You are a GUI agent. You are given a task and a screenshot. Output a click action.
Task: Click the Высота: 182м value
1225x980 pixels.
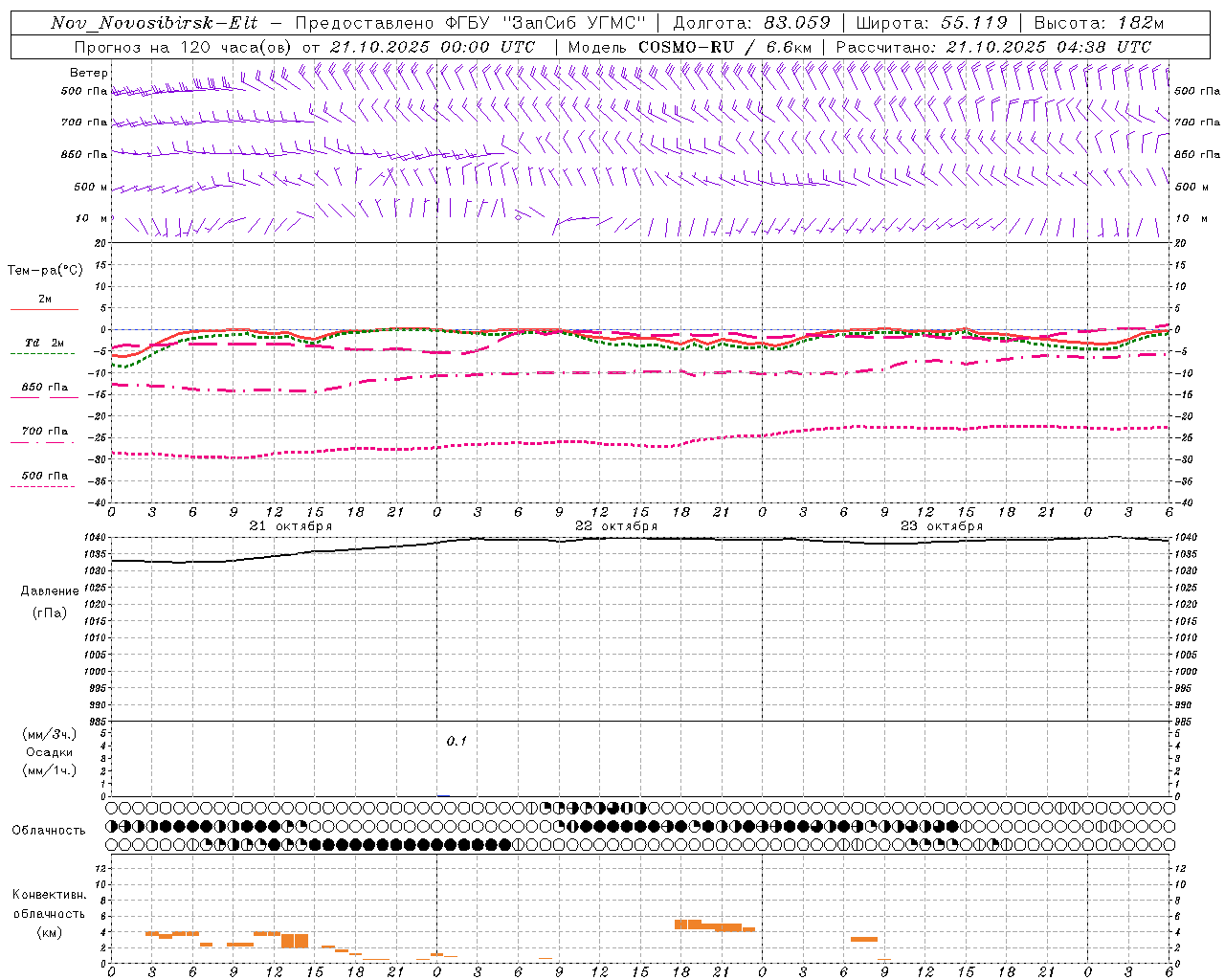[1099, 23]
